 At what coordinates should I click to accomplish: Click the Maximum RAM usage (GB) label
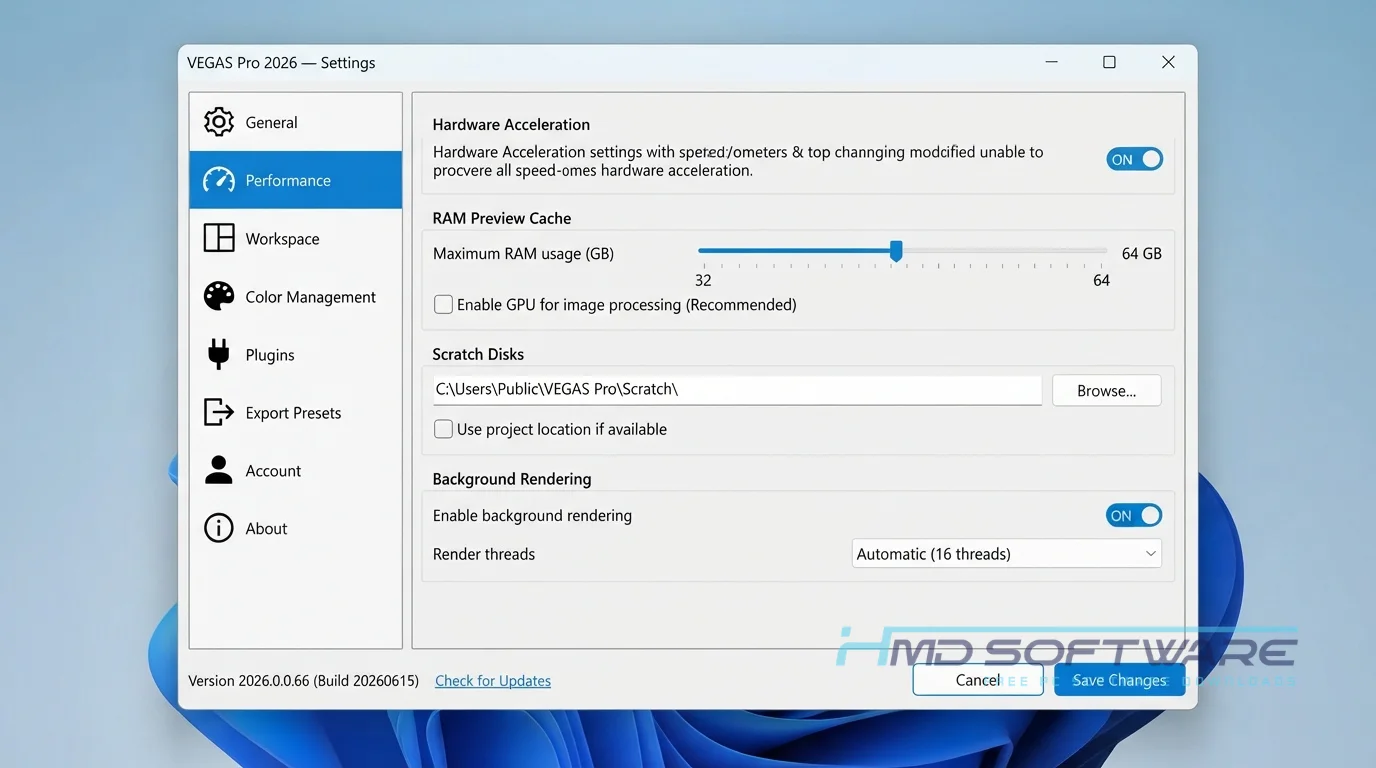(x=523, y=254)
